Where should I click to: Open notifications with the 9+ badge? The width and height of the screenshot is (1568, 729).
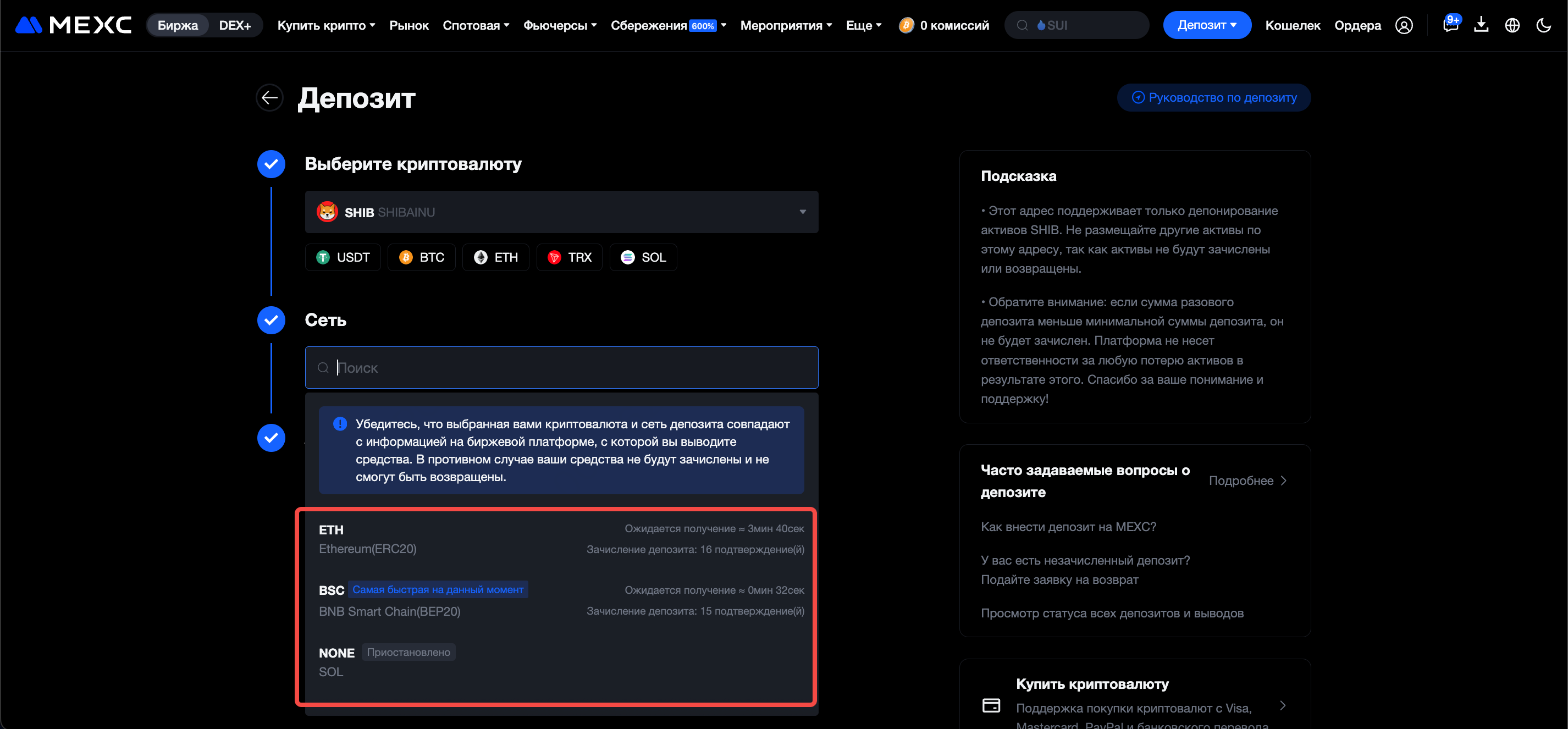tap(1451, 24)
